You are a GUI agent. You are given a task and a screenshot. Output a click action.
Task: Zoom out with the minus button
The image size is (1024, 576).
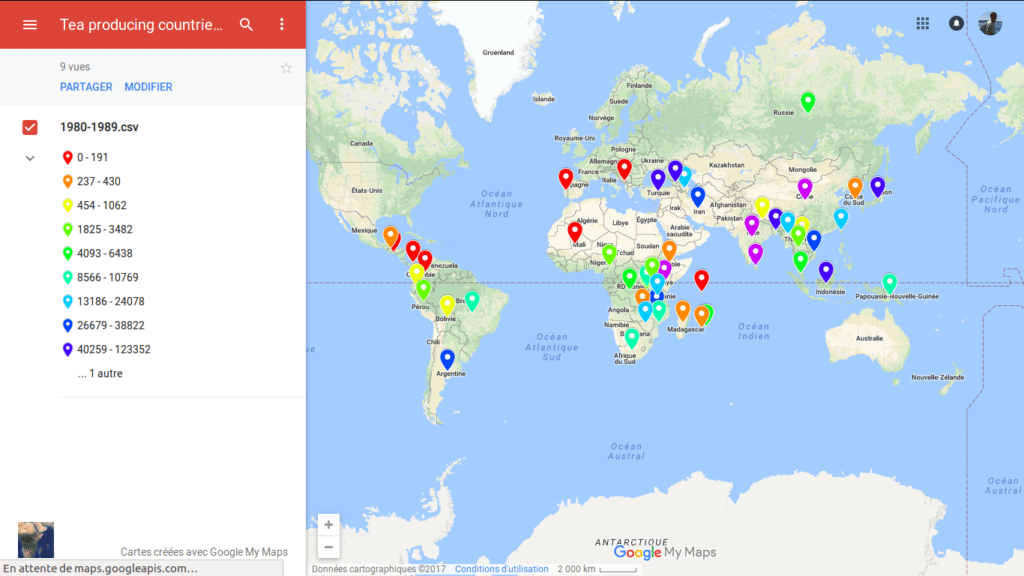[328, 547]
